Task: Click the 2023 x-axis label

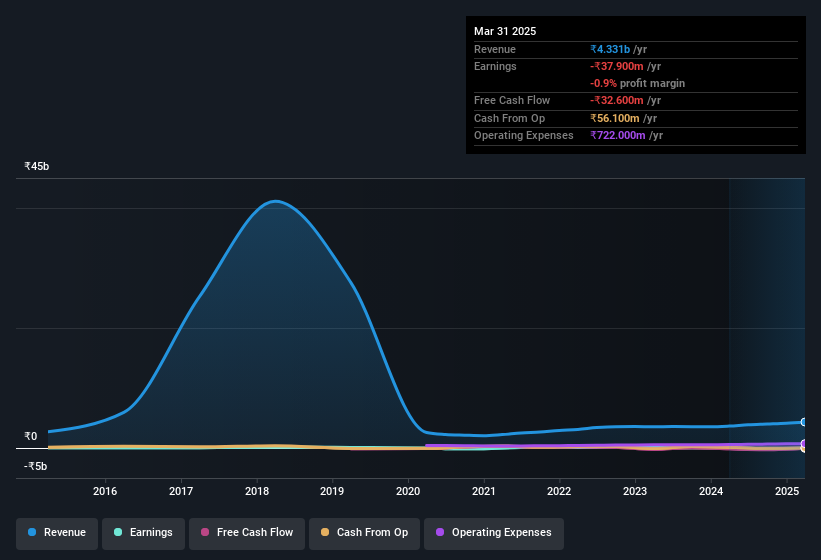Action: [x=635, y=491]
